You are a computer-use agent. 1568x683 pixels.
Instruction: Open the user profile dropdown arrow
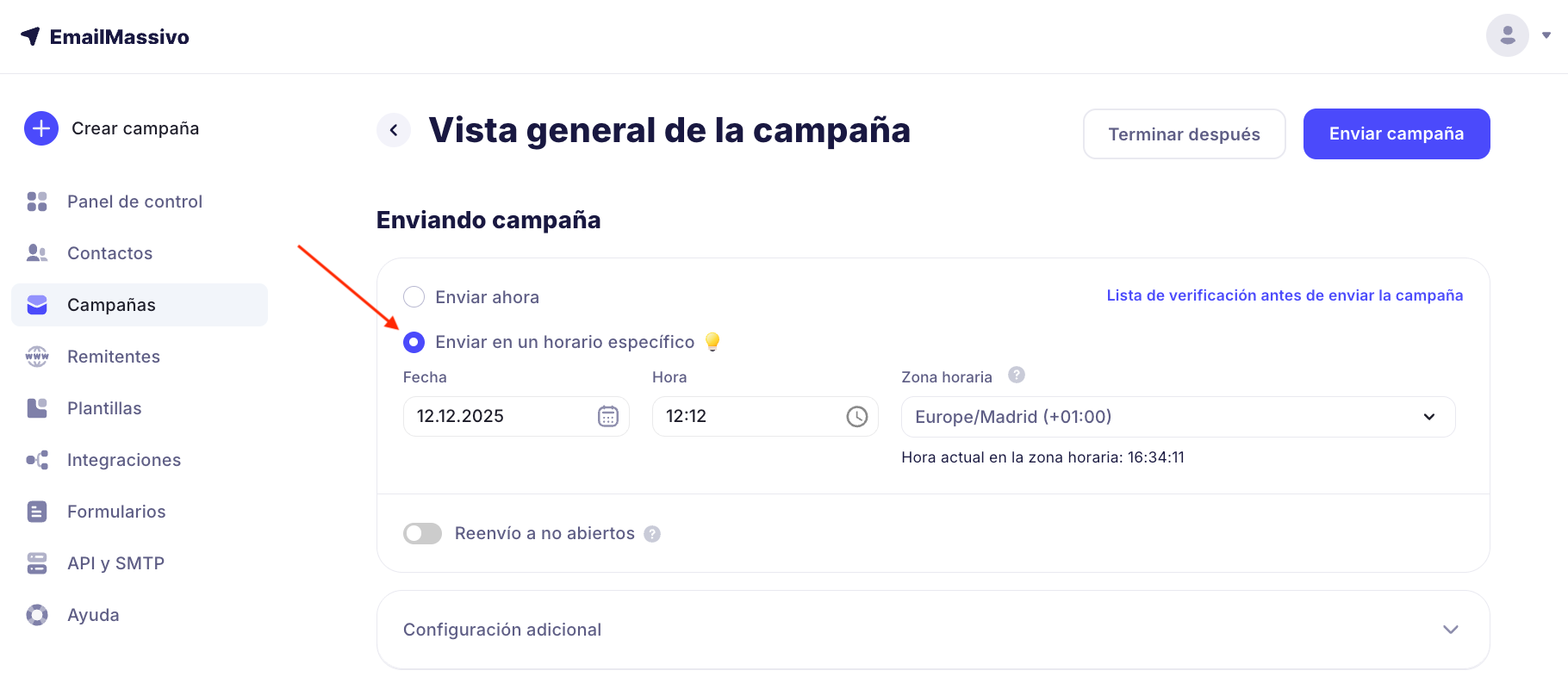tap(1546, 35)
